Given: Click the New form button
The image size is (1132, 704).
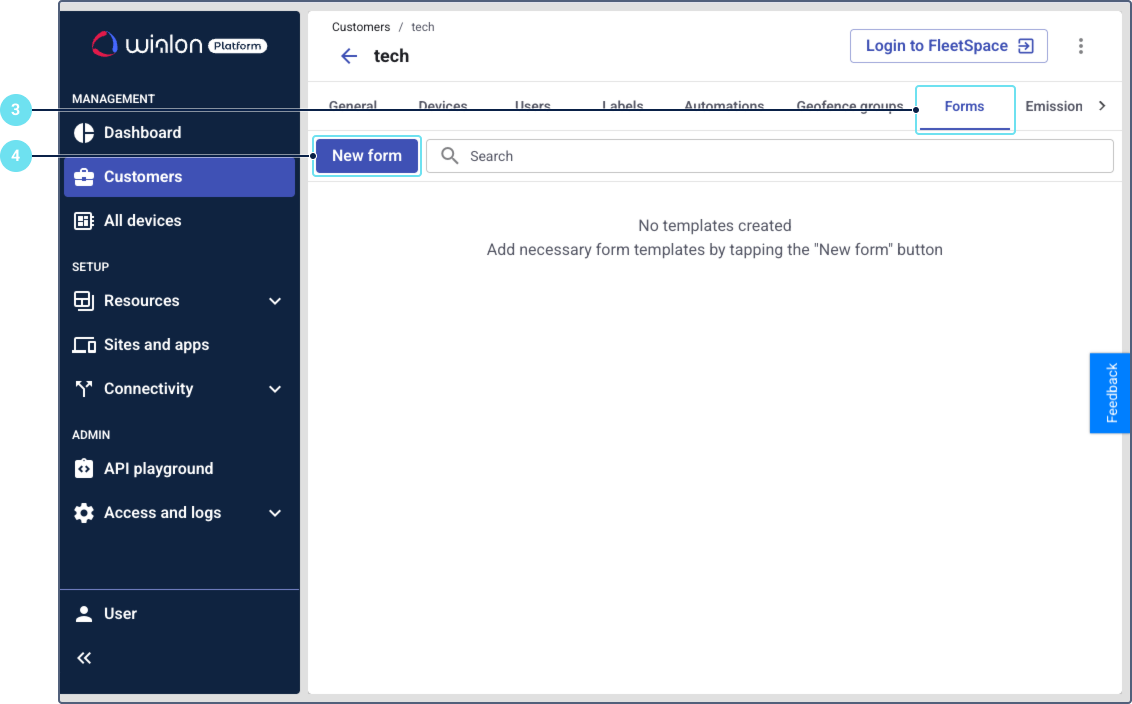Looking at the screenshot, I should click(367, 156).
